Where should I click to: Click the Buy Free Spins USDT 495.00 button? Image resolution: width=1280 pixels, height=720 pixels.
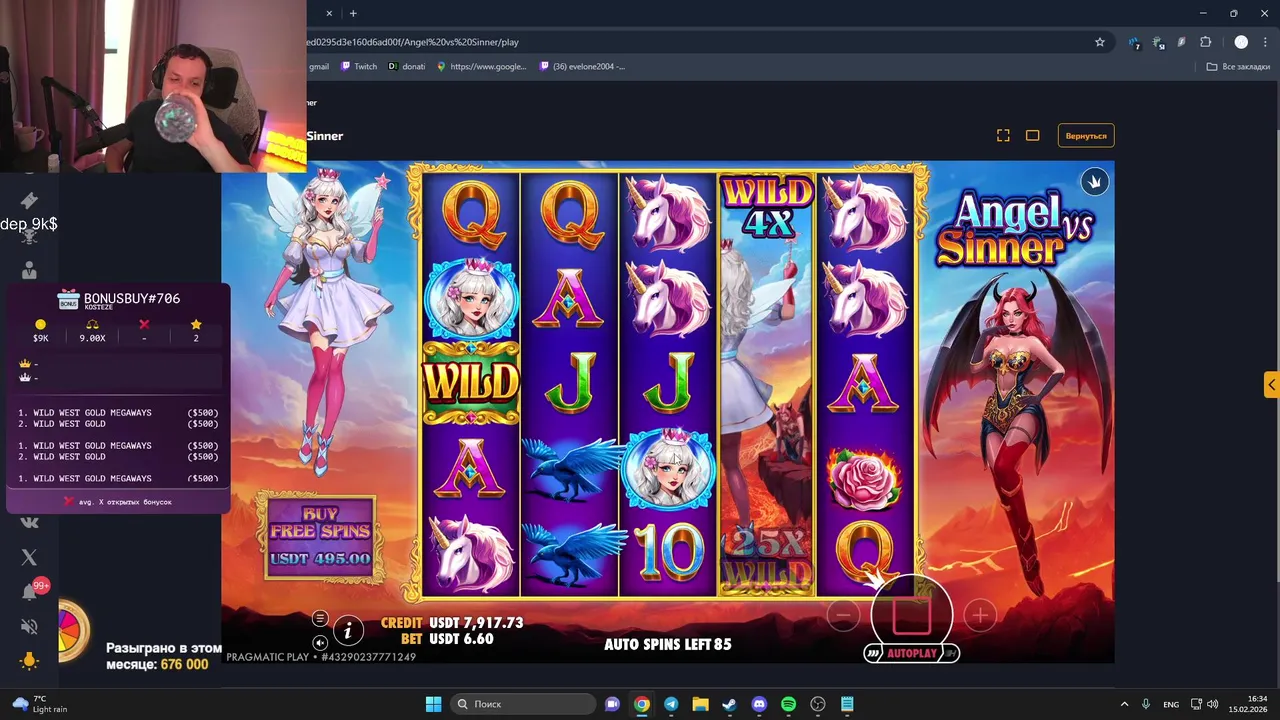click(x=320, y=537)
